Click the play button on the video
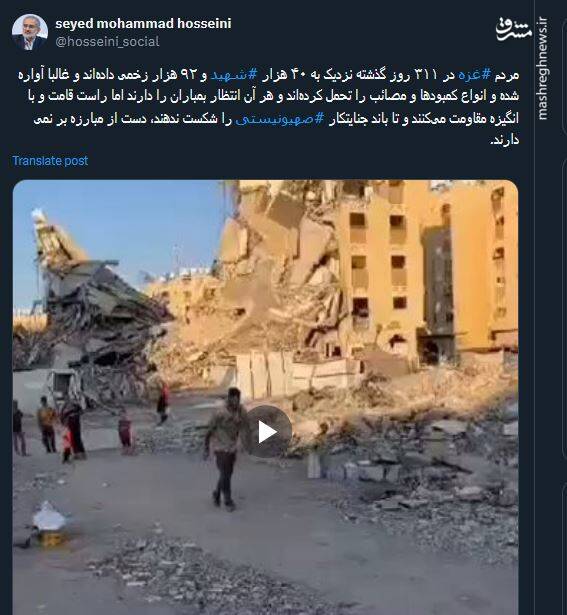 click(x=267, y=432)
